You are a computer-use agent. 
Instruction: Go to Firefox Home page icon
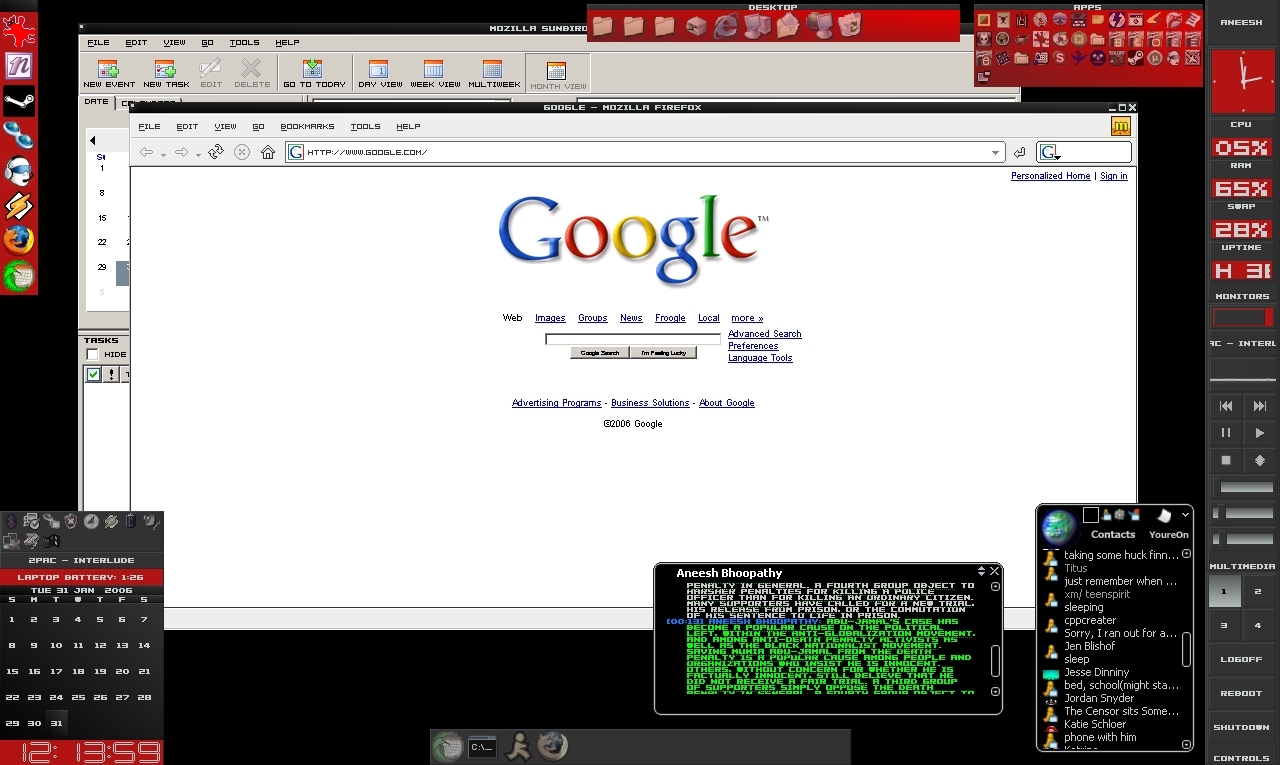pyautogui.click(x=268, y=152)
